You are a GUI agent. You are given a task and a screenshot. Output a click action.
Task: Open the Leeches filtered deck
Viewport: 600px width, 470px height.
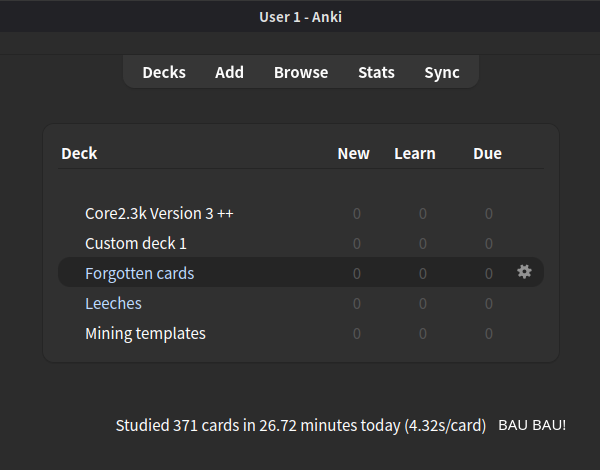[113, 303]
